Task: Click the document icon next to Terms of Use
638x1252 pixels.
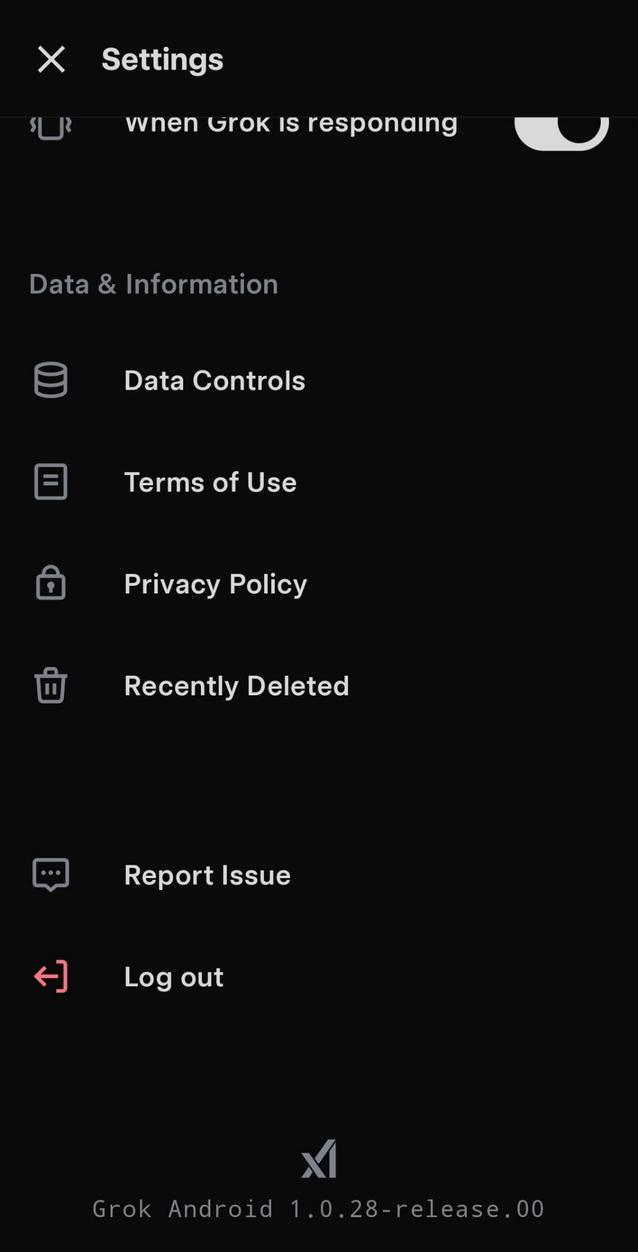Action: [x=50, y=481]
